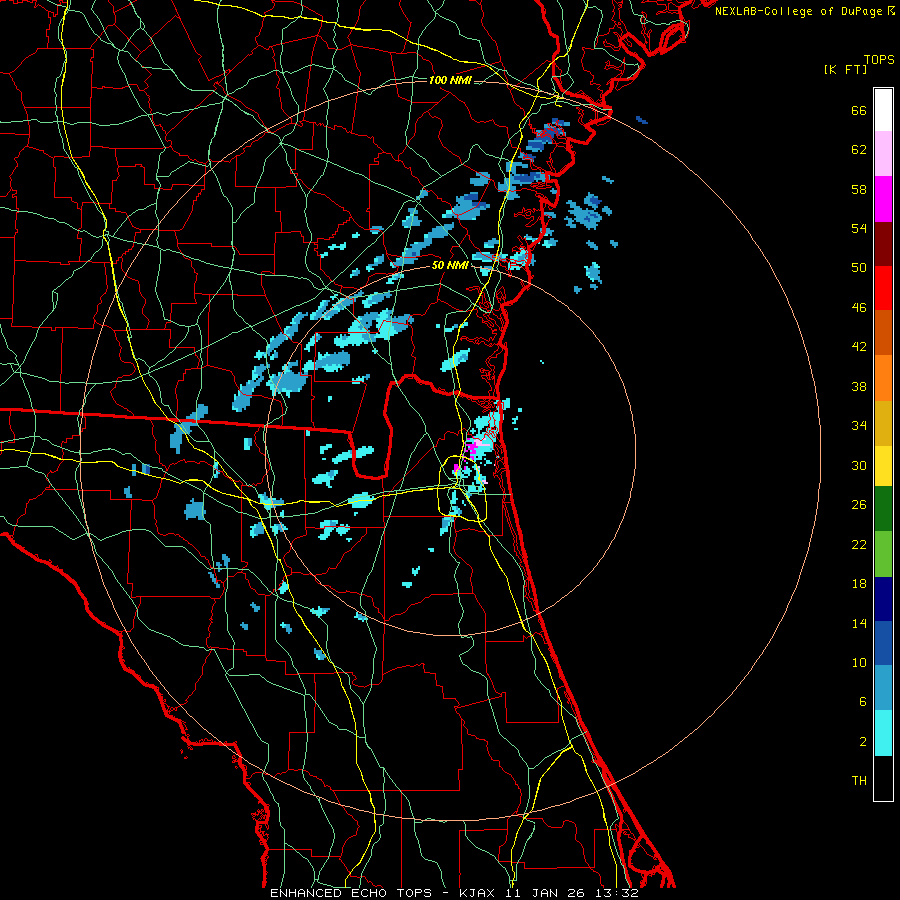The width and height of the screenshot is (900, 900).
Task: Click the black TH threshold swatch
Action: click(x=883, y=778)
